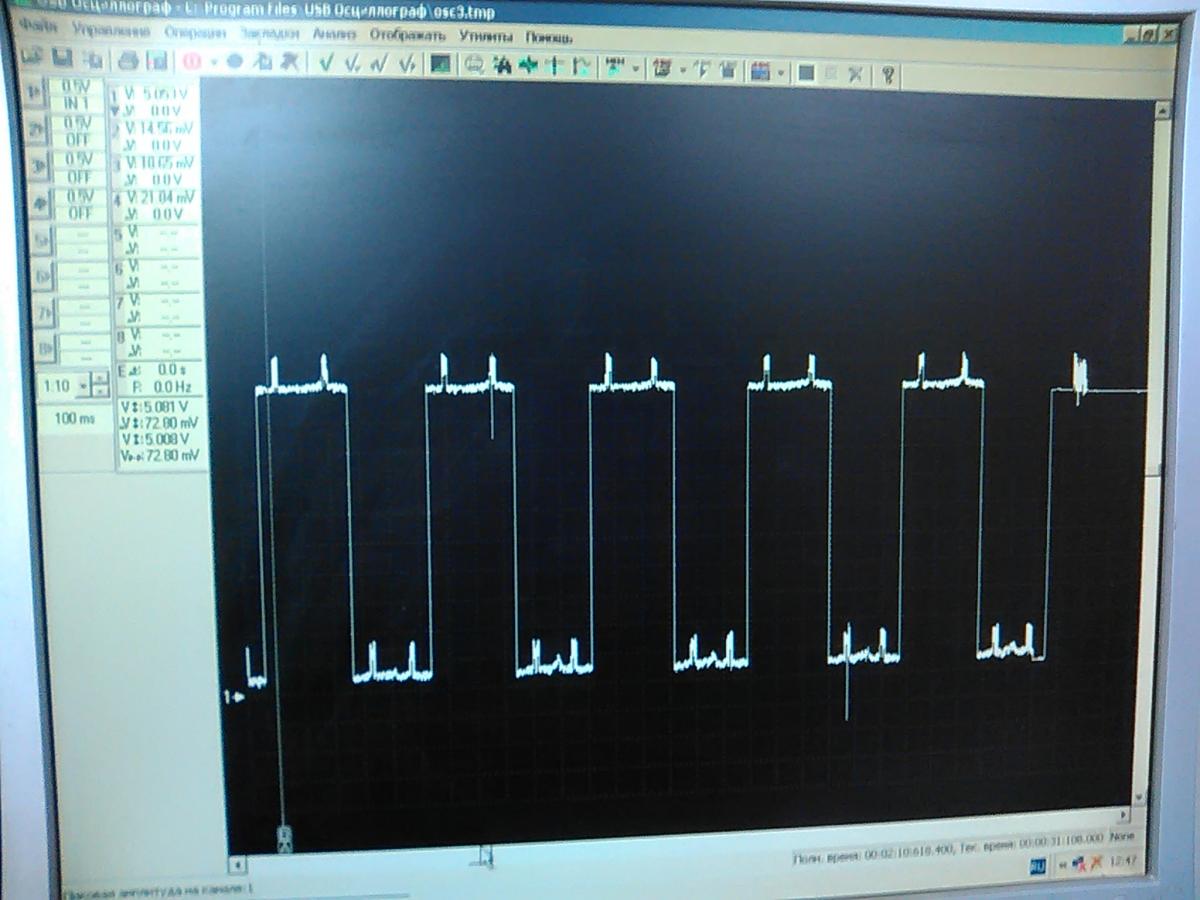Click the channel 4 reading 21.04 mV
1200x900 pixels.
pos(168,198)
